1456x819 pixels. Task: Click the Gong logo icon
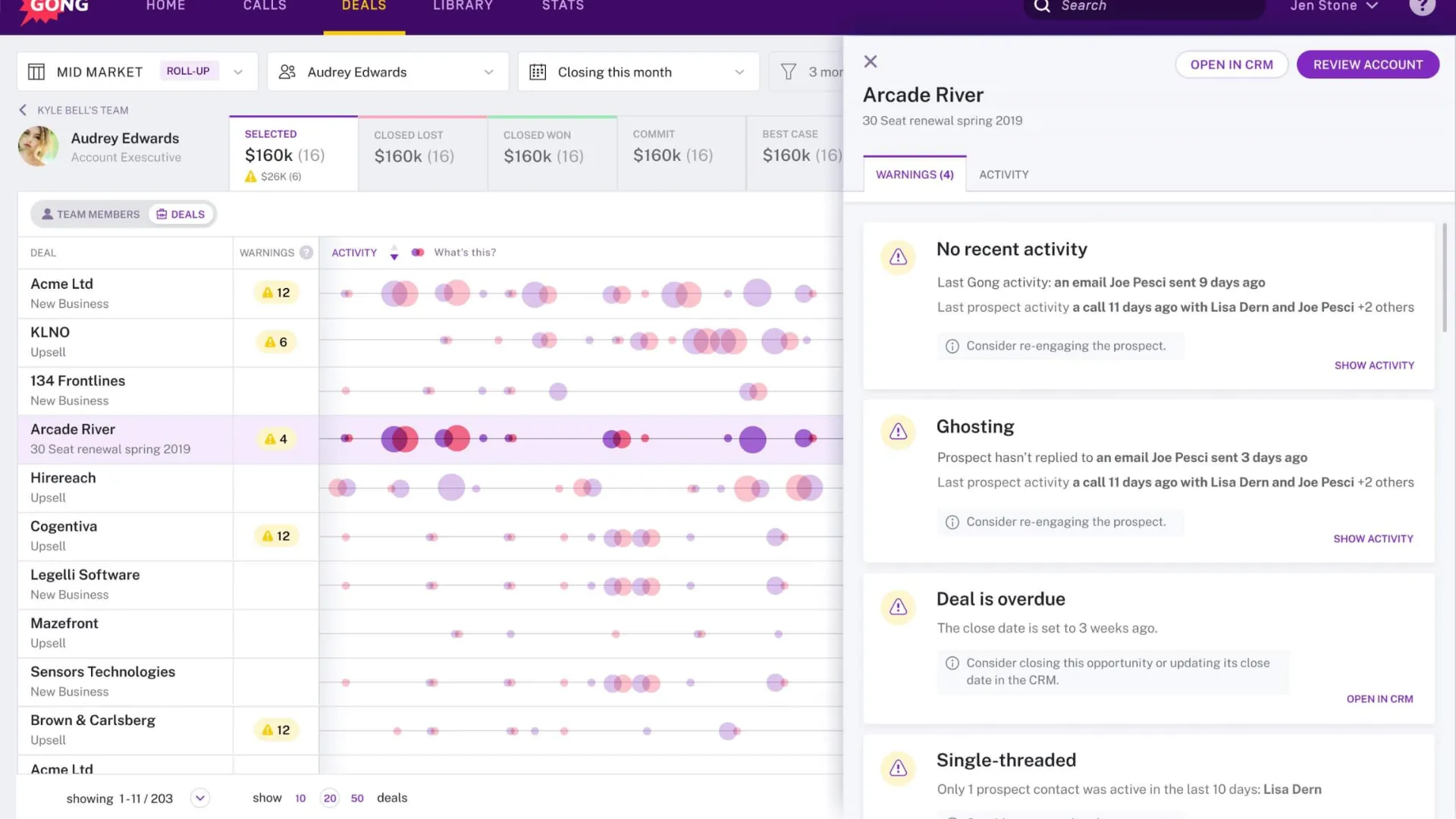point(55,9)
